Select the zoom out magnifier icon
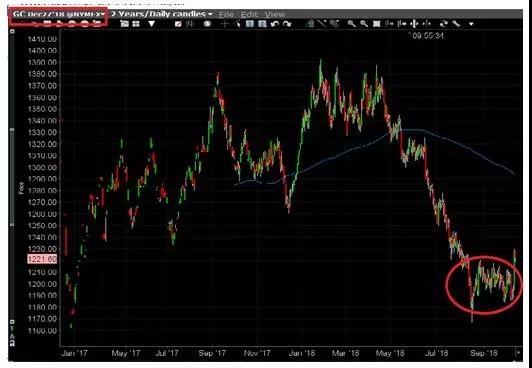 364,24
